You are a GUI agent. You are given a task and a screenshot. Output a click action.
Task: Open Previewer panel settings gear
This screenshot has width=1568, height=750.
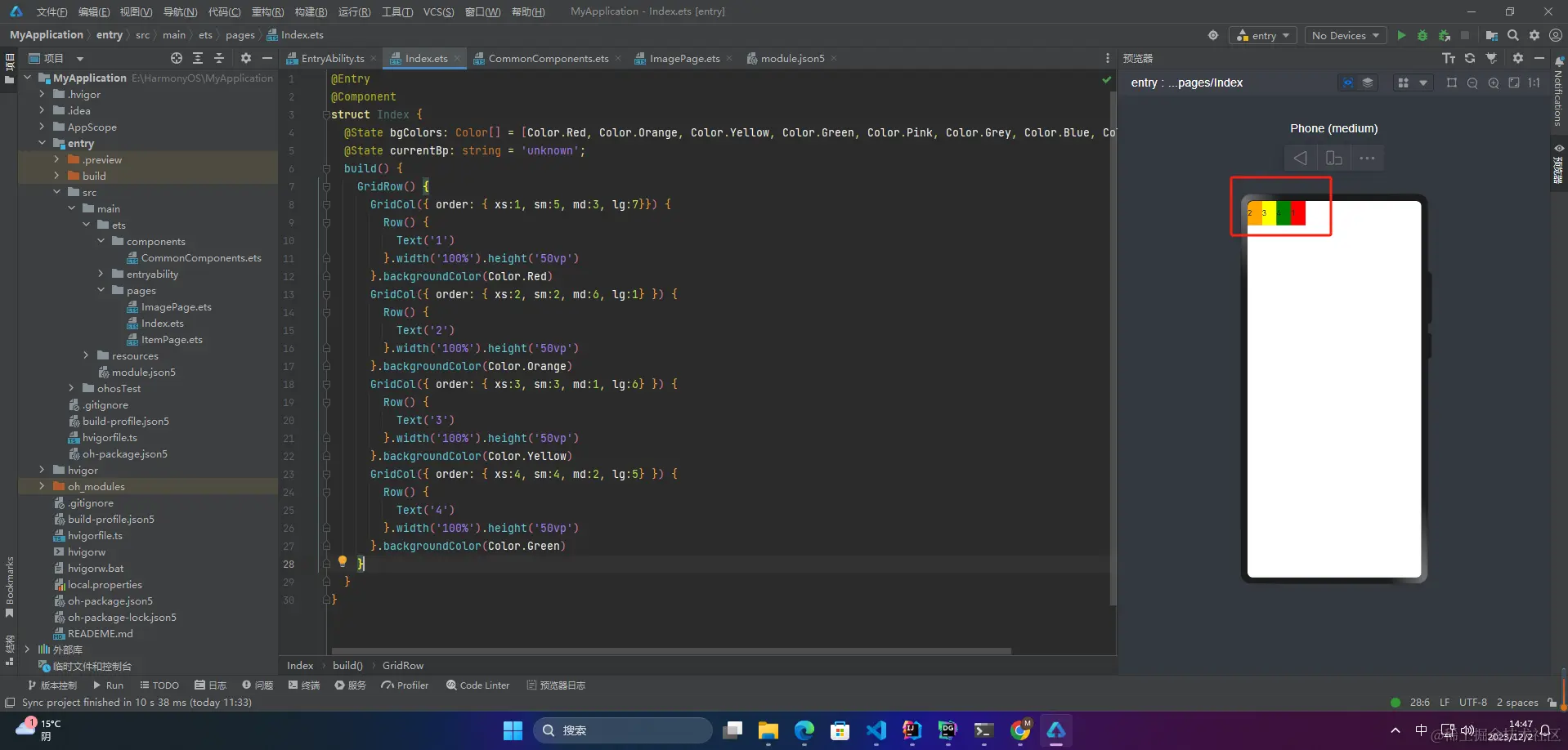click(x=1518, y=58)
